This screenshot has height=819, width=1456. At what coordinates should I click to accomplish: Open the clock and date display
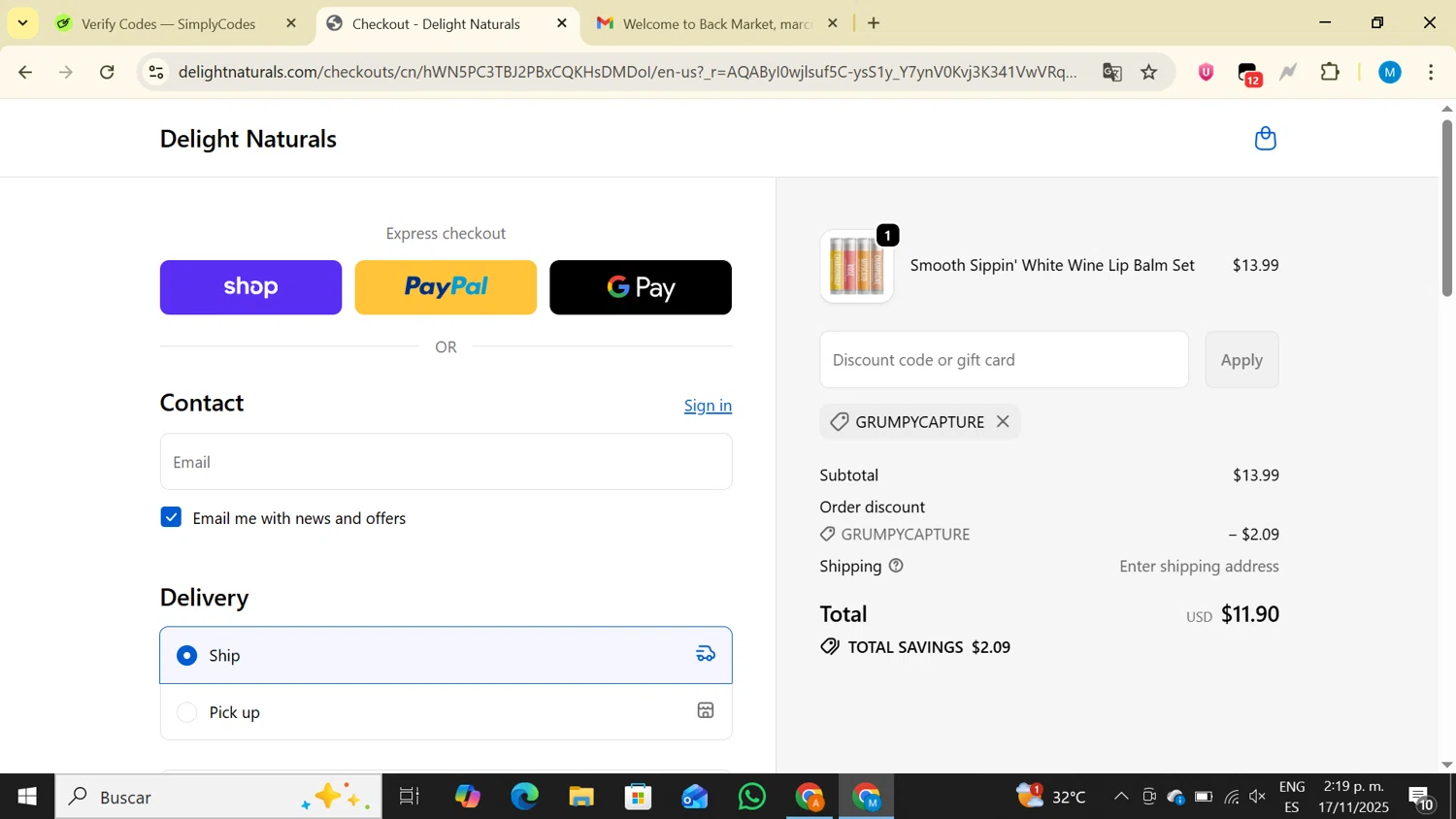pyautogui.click(x=1352, y=797)
